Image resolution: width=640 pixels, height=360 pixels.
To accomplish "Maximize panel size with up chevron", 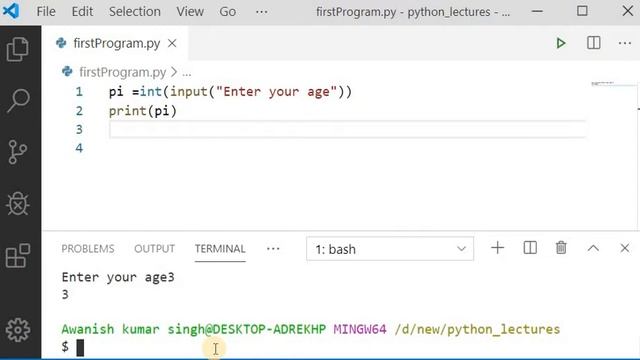I will pos(593,248).
